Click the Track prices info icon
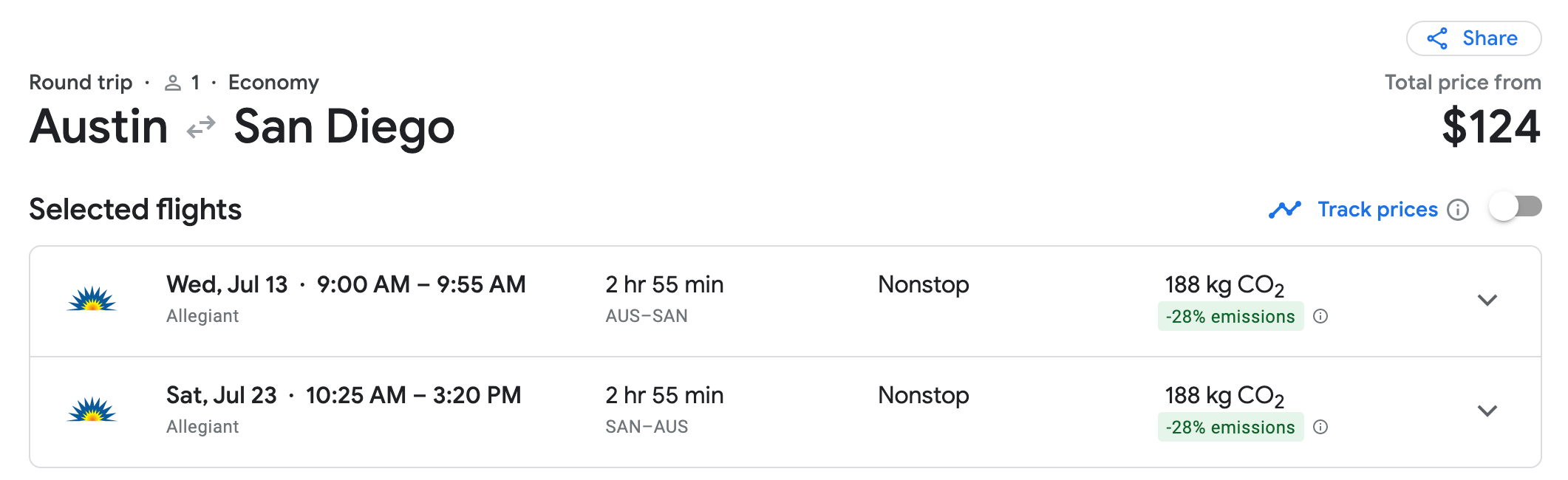 tap(1458, 210)
